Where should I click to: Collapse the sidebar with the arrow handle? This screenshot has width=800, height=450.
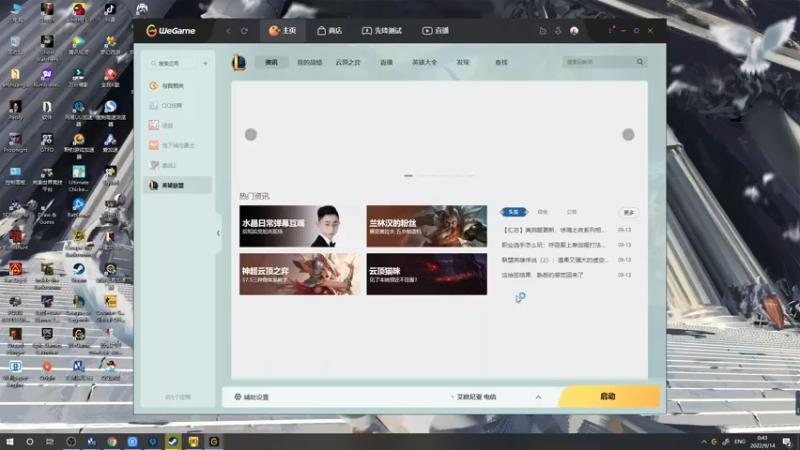pos(218,233)
